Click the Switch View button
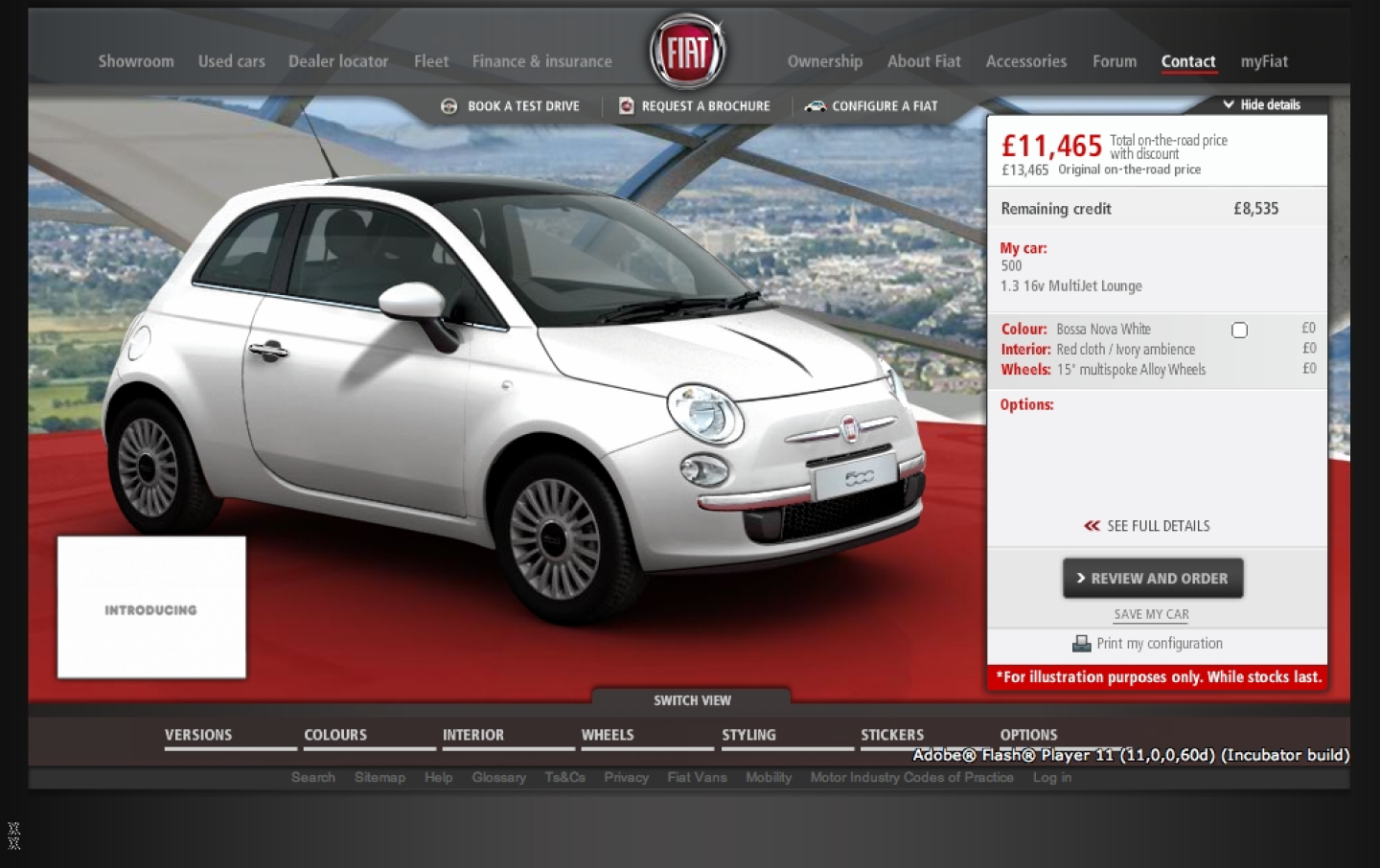 pyautogui.click(x=692, y=700)
